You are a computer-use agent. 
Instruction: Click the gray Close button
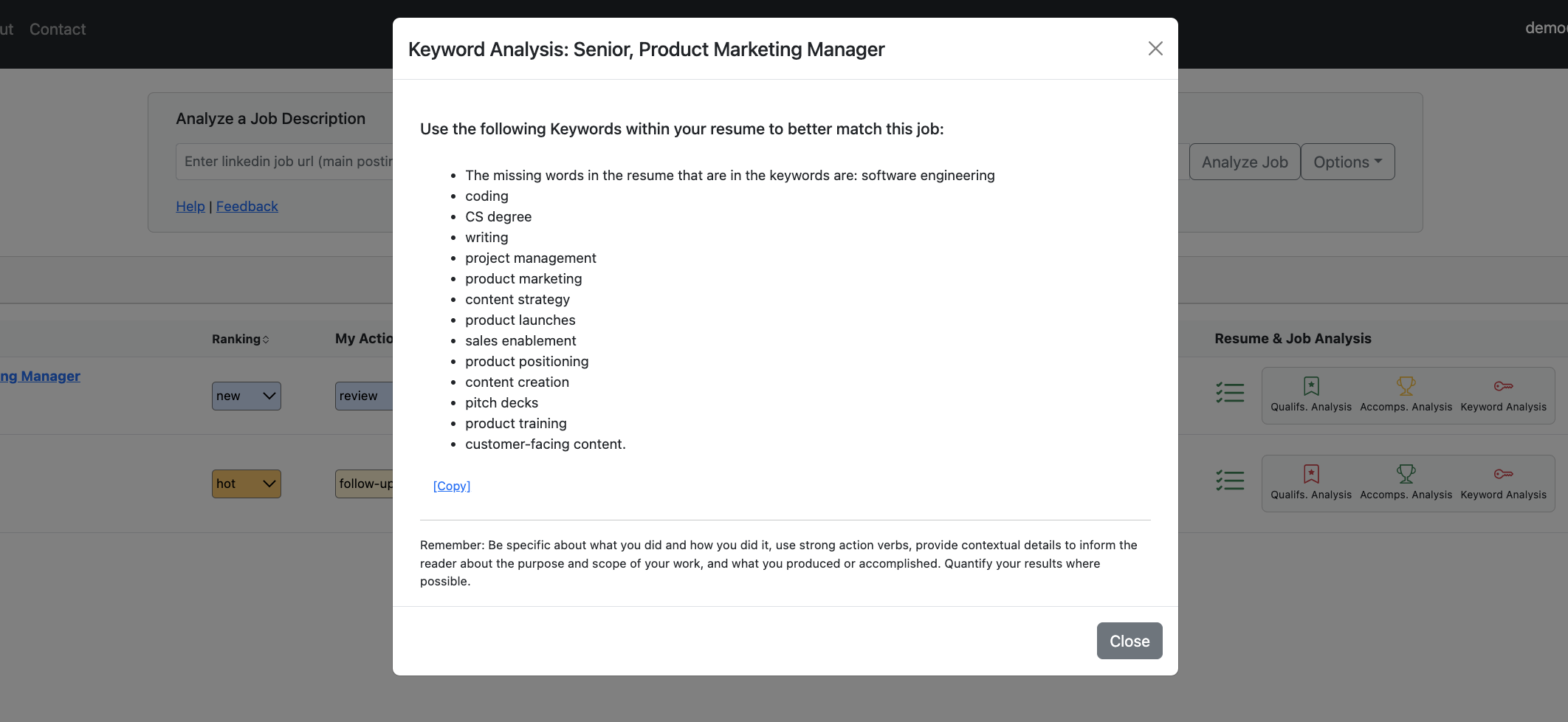(x=1129, y=641)
